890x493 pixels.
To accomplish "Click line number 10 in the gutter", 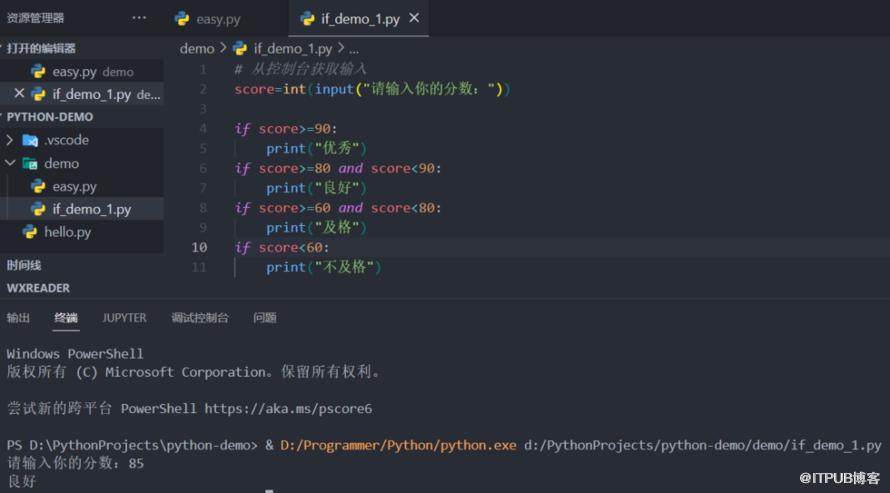I will (x=199, y=247).
